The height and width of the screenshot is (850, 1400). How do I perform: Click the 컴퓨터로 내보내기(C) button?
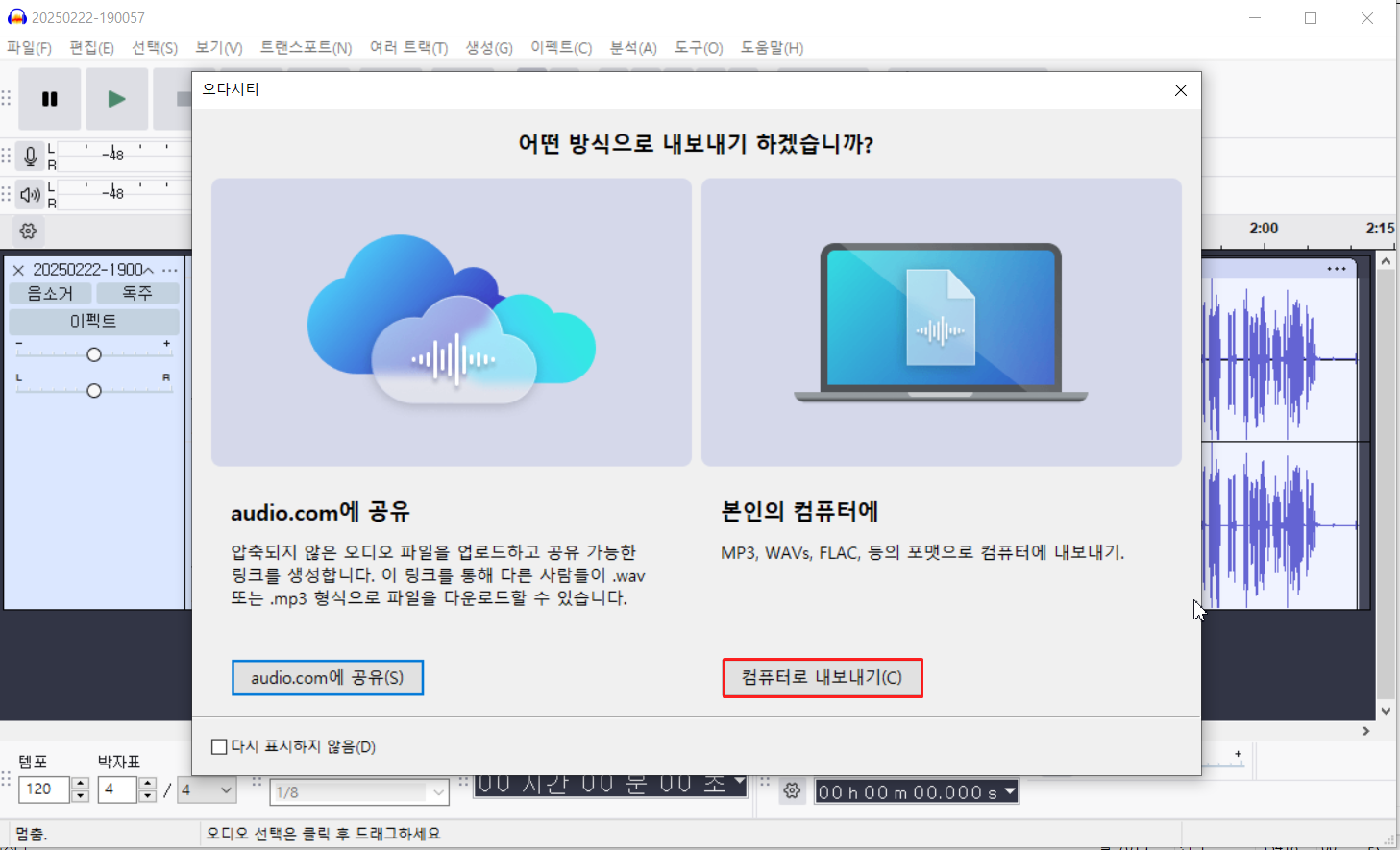pos(823,678)
